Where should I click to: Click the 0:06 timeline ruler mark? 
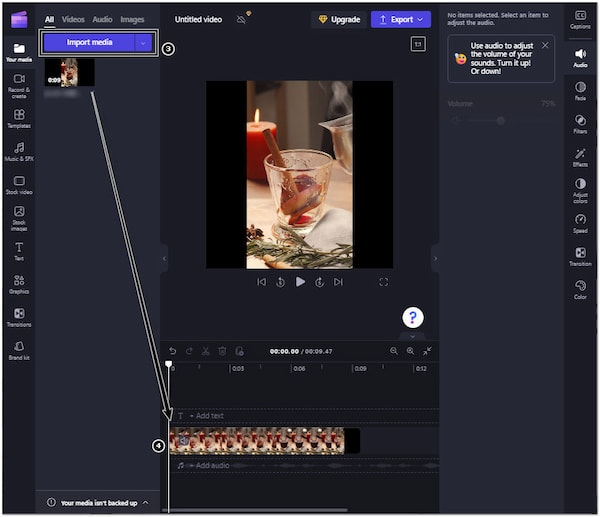click(x=299, y=369)
